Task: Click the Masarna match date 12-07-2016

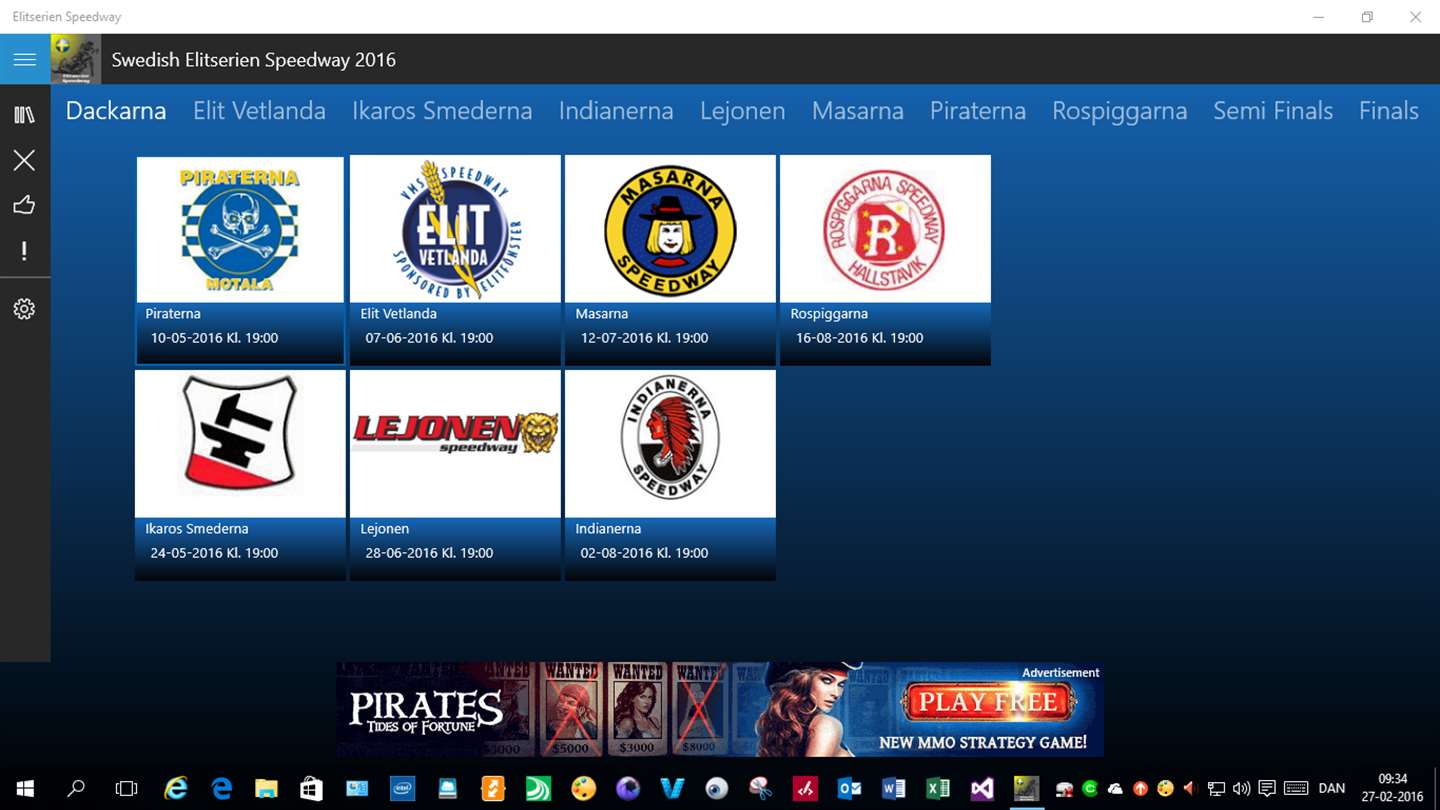Action: point(644,338)
